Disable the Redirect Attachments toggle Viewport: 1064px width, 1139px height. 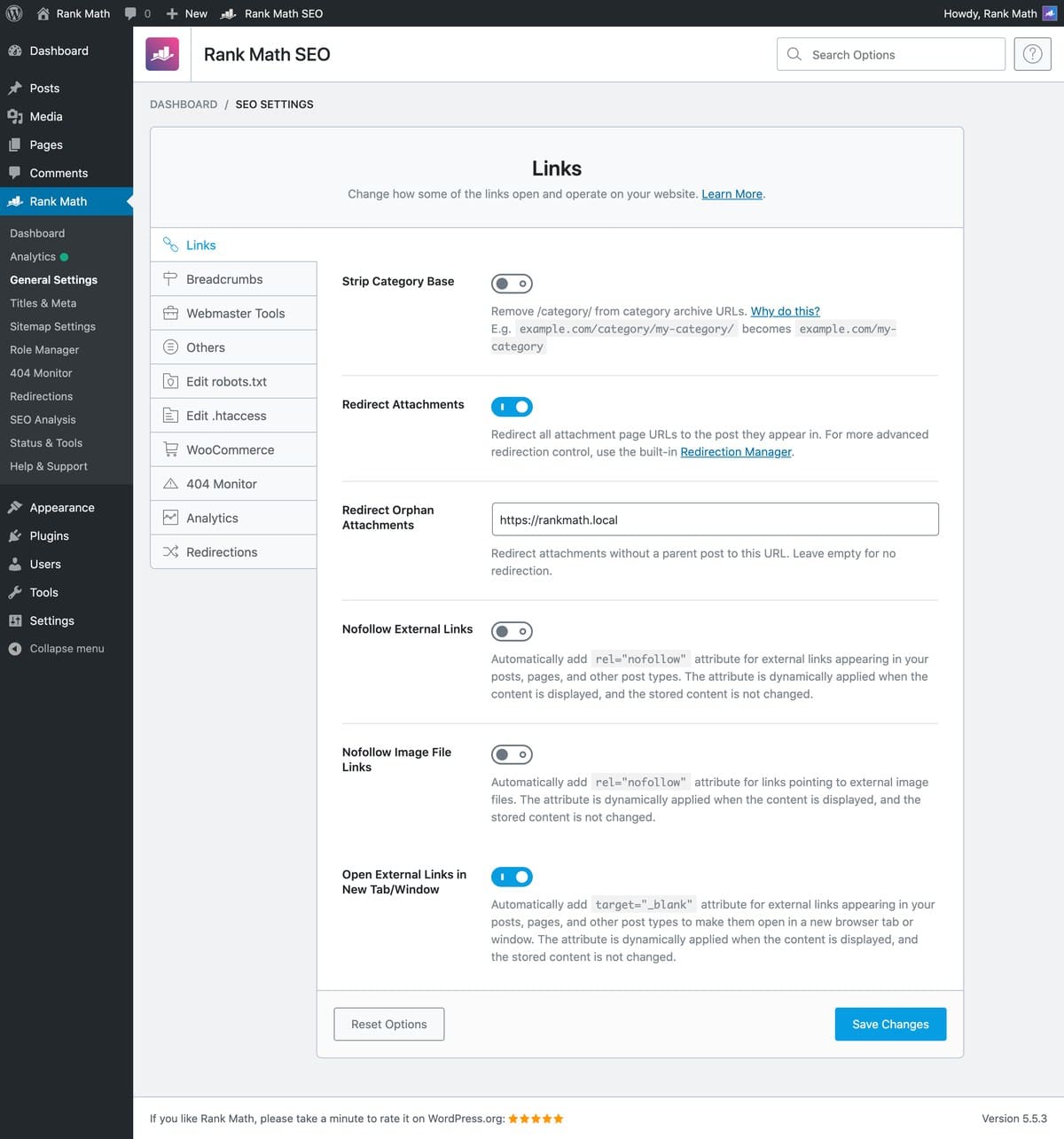click(512, 407)
